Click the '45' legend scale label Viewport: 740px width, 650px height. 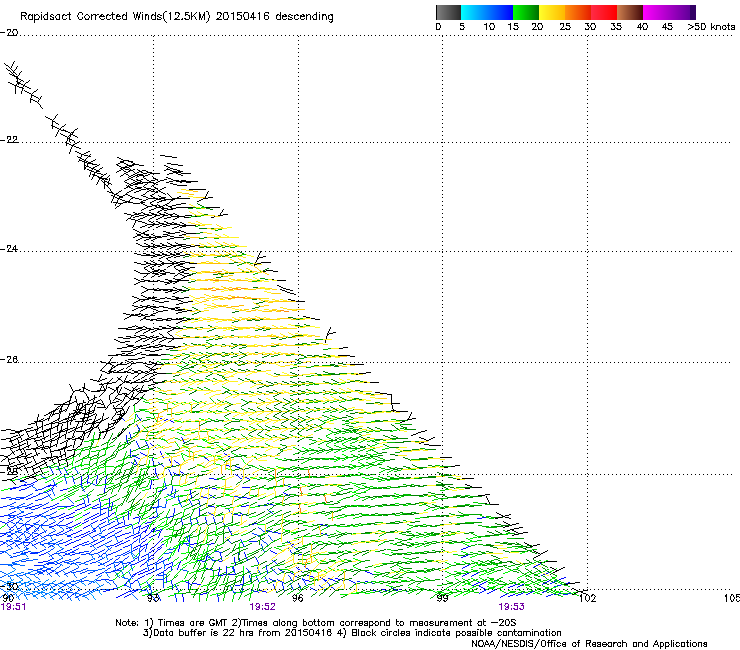[x=667, y=27]
